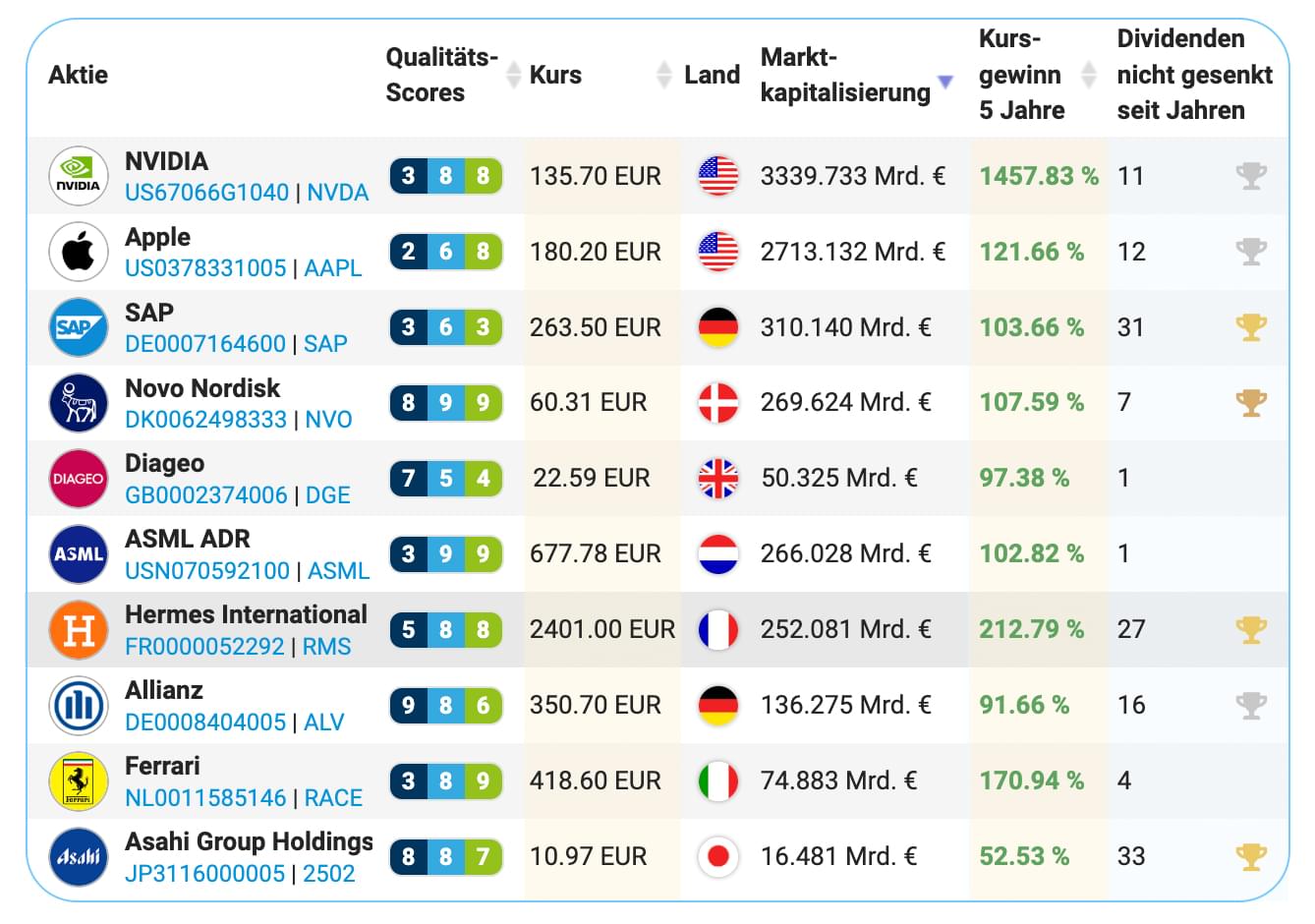
Task: Click the gold trophy next to SAP's dividend streak
Action: tap(1251, 326)
